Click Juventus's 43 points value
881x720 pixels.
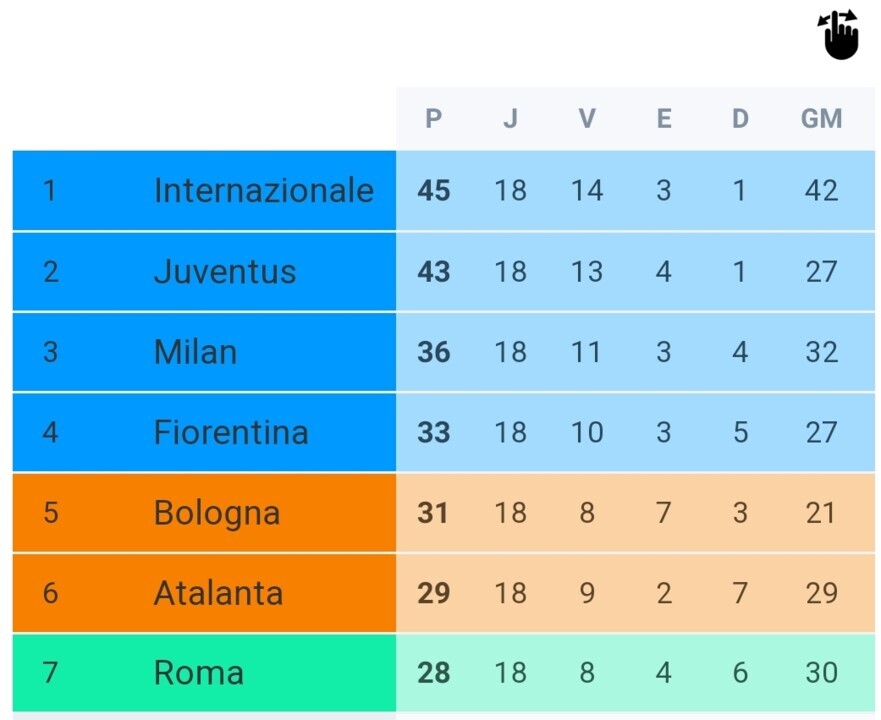click(433, 271)
